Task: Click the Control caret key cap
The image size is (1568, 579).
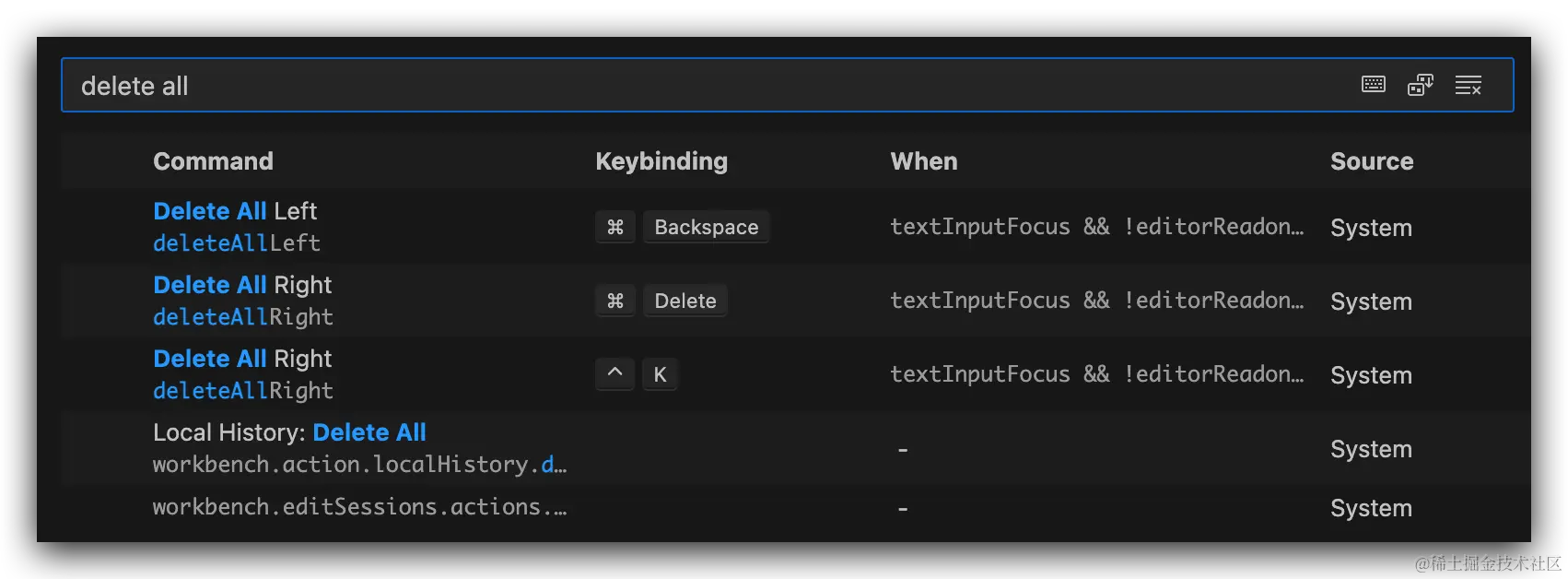Action: coord(615,374)
